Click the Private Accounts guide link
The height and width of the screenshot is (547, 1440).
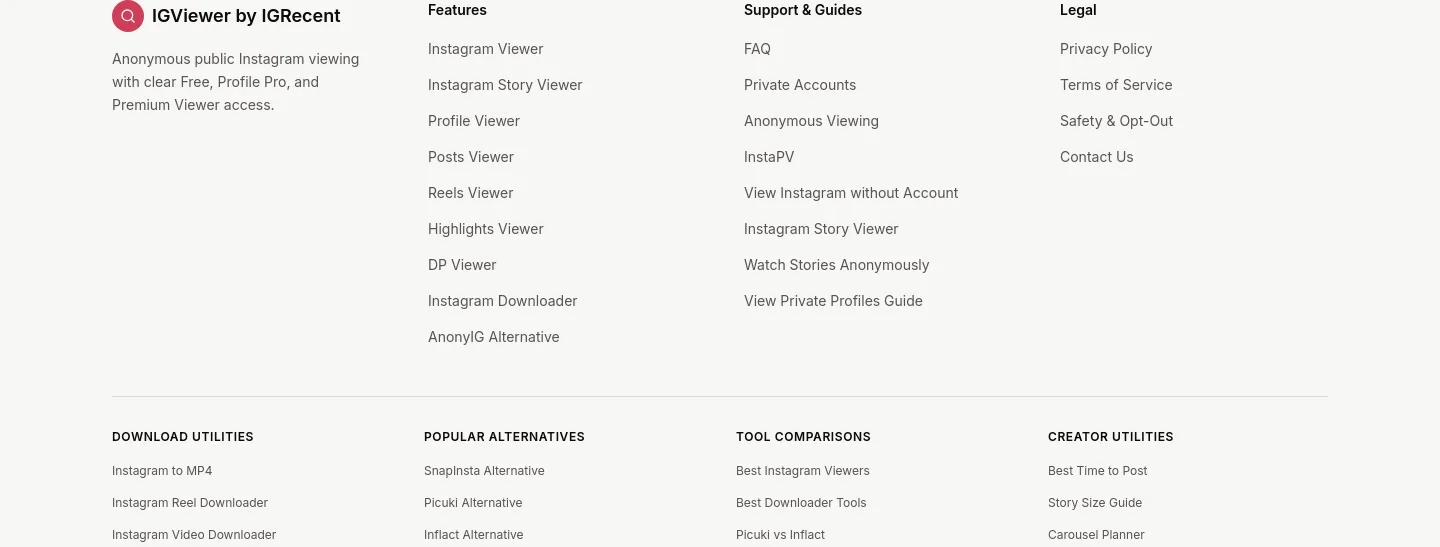tap(800, 85)
